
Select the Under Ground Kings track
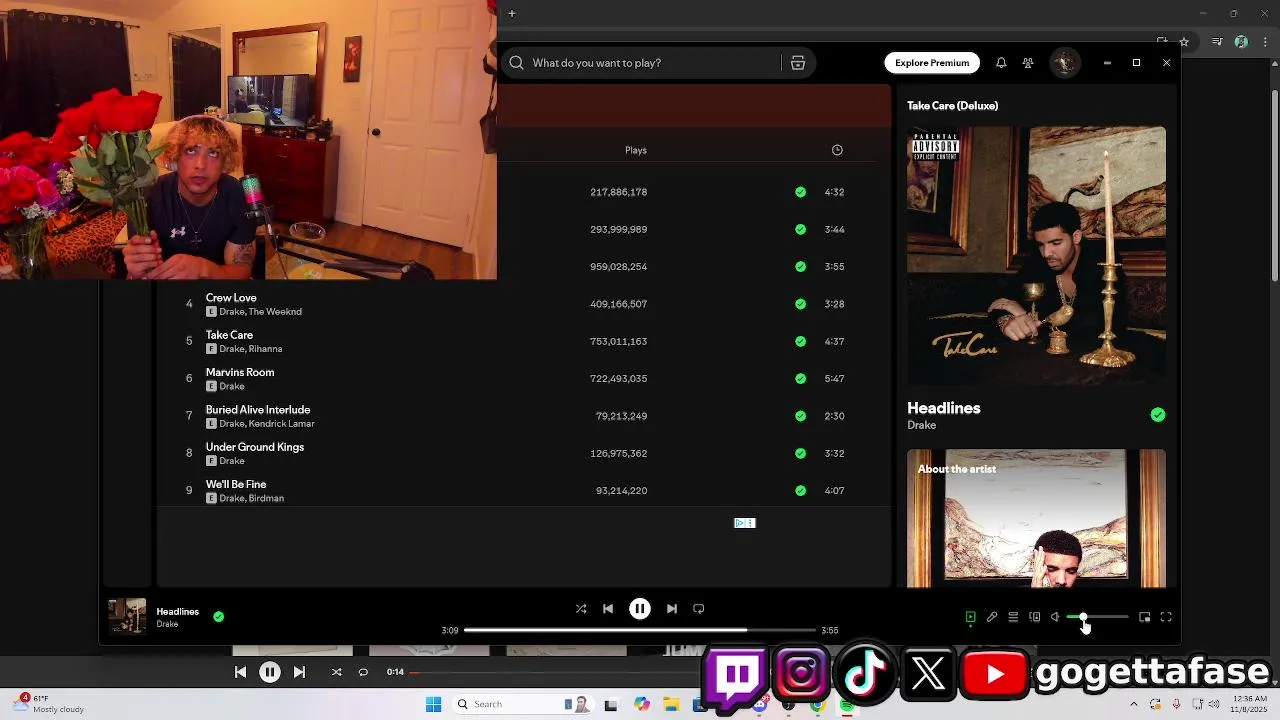[x=255, y=447]
